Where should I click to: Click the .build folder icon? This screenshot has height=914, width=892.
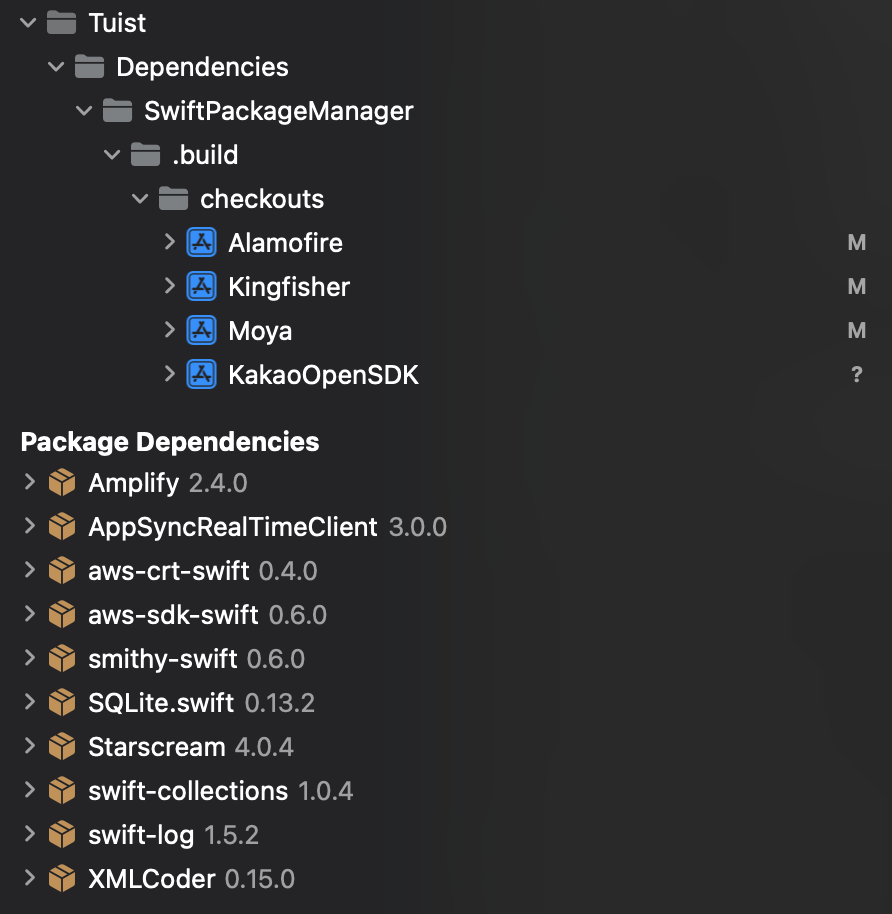145,155
